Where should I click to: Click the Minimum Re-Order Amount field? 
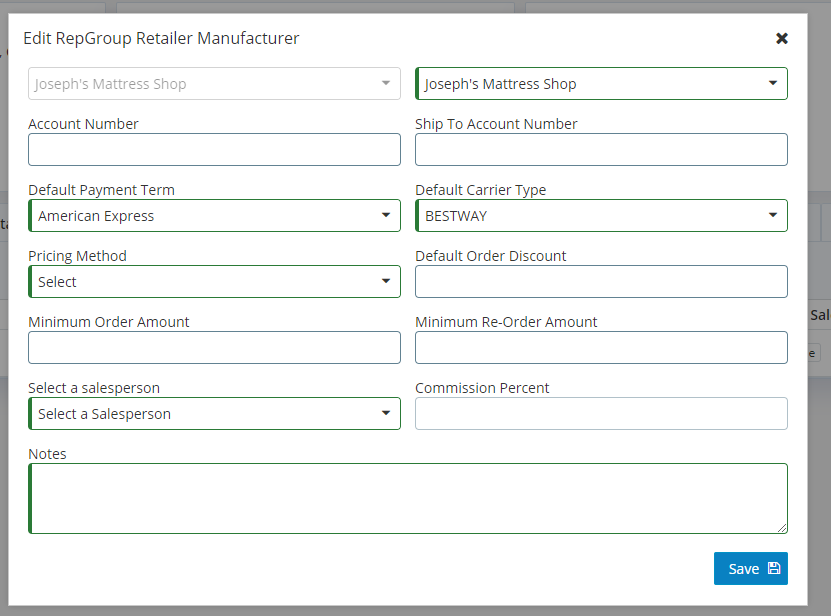pyautogui.click(x=602, y=348)
